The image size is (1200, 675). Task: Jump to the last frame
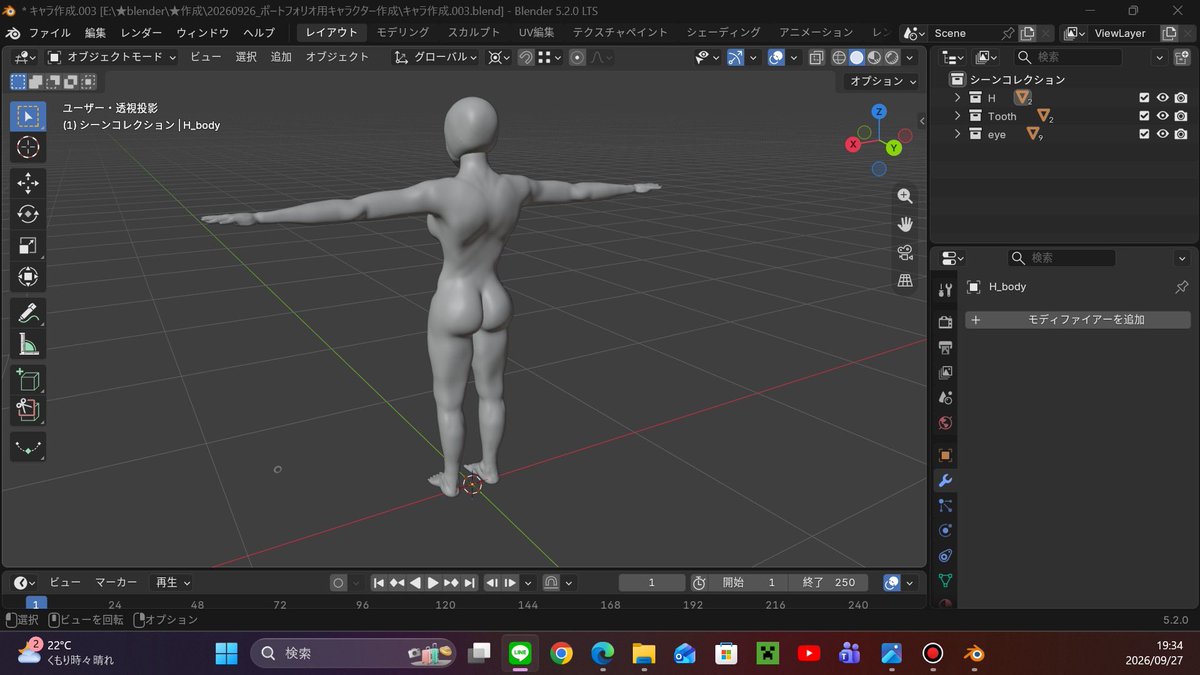click(x=469, y=582)
